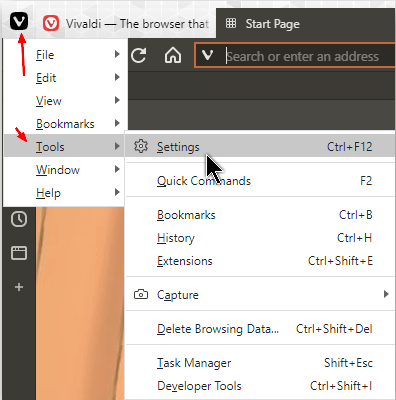Click the Reload page icon
The height and width of the screenshot is (400, 396).
(x=139, y=56)
